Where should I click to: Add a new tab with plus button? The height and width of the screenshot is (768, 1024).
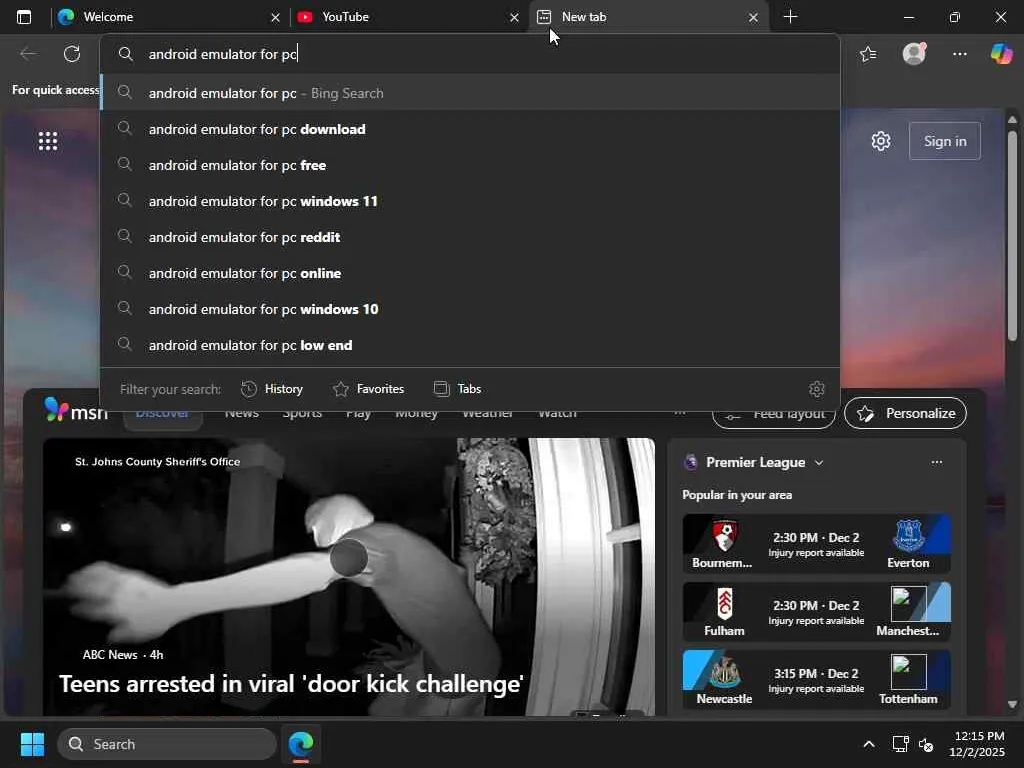(790, 17)
